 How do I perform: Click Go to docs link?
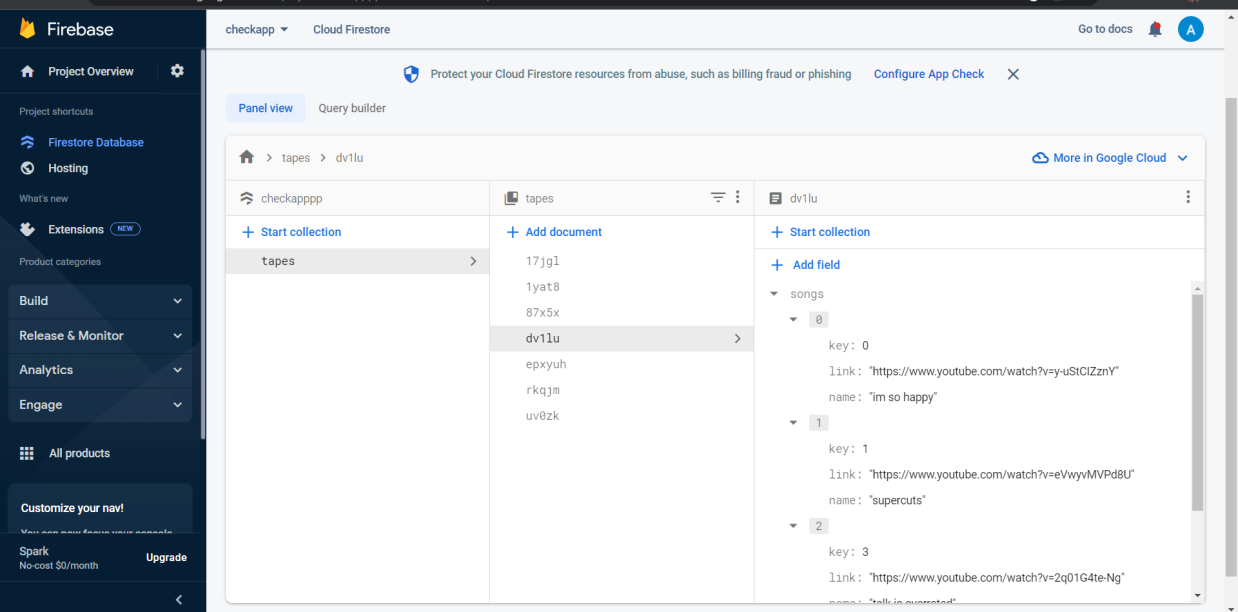(x=1105, y=29)
